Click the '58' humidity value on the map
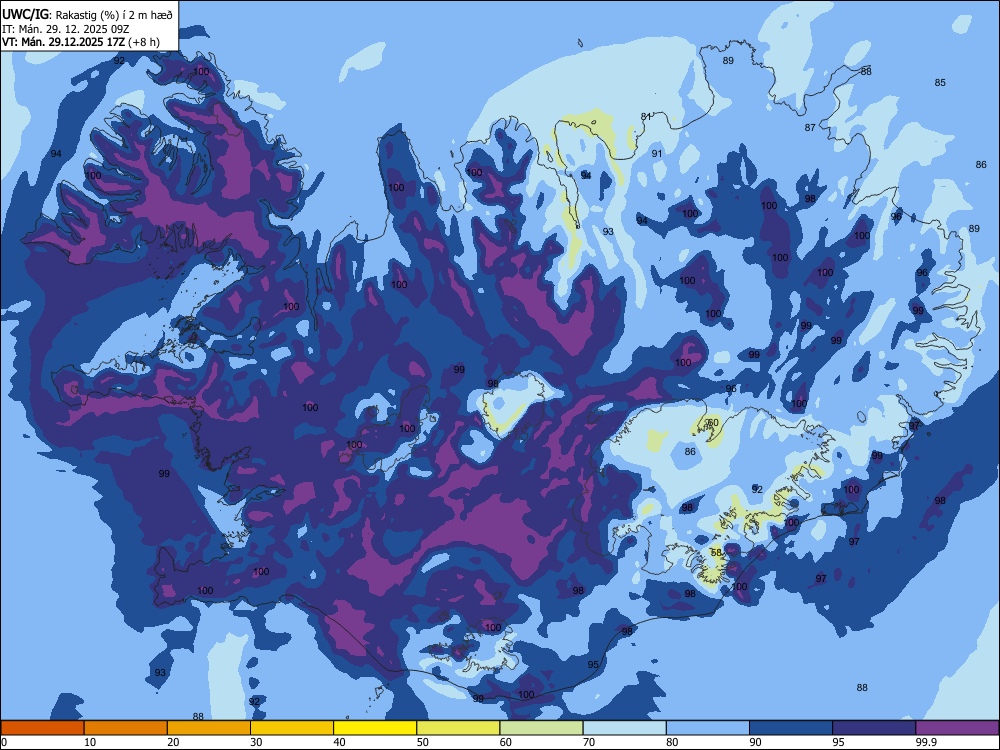The height and width of the screenshot is (750, 1000). coord(716,553)
